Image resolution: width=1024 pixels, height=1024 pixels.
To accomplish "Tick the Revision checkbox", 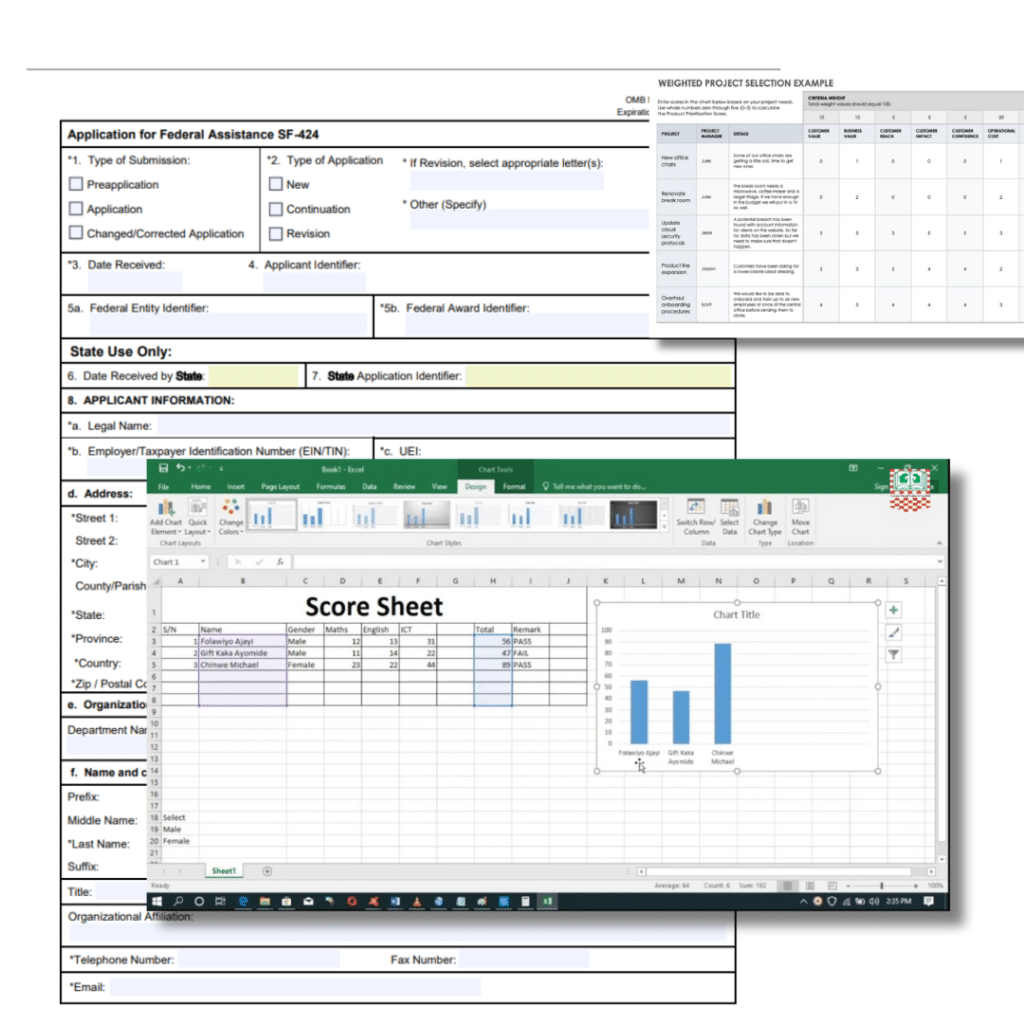I will tap(276, 233).
